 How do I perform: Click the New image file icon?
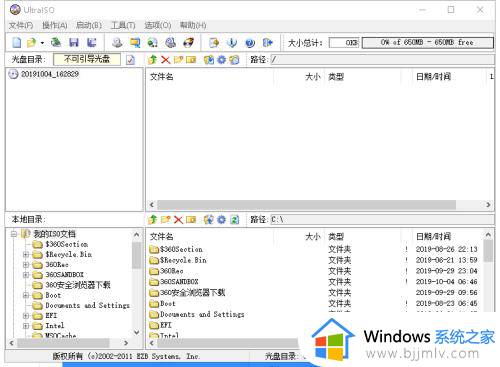[x=17, y=43]
